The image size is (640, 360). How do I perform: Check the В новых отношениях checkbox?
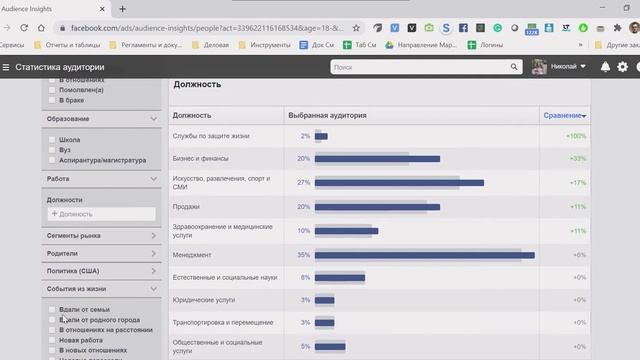52,350
